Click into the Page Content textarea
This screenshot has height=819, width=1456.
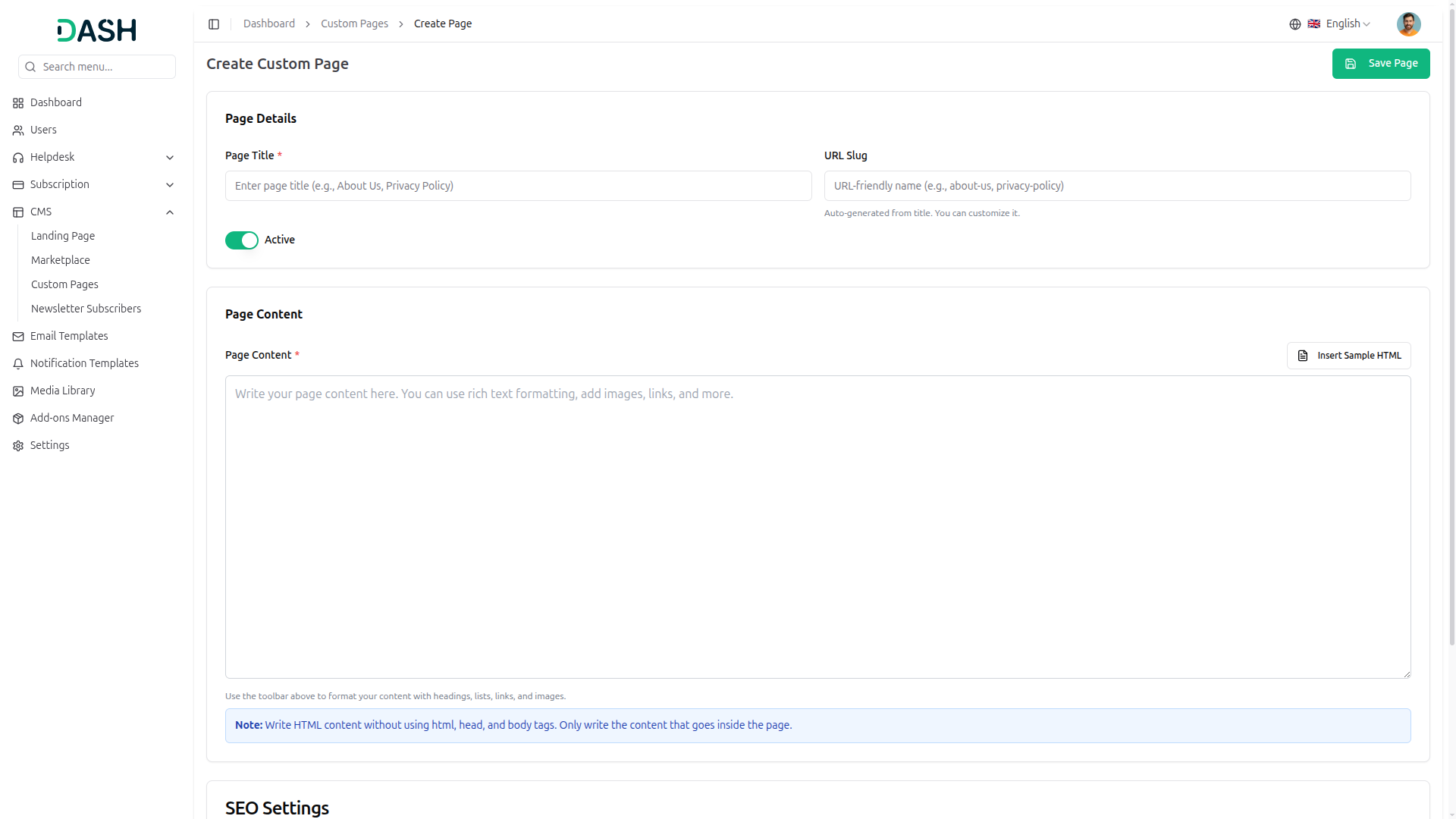(817, 527)
